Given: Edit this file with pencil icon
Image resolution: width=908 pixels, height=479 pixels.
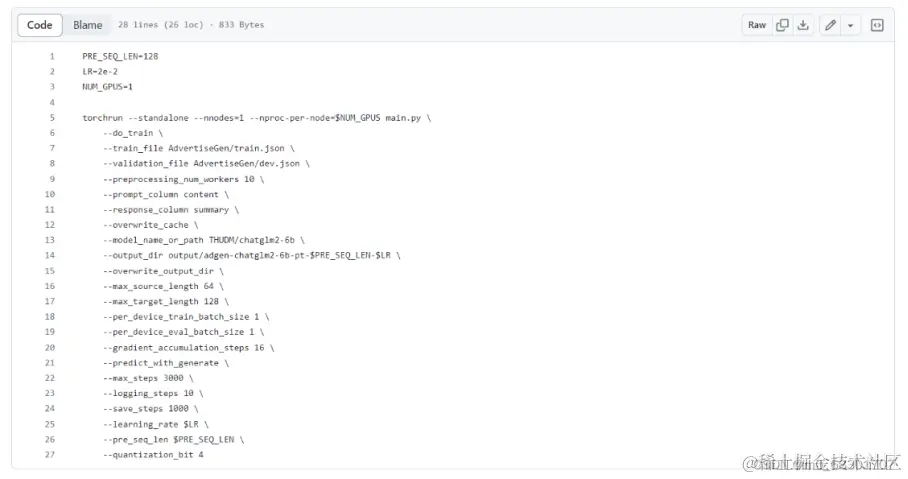Looking at the screenshot, I should [830, 25].
